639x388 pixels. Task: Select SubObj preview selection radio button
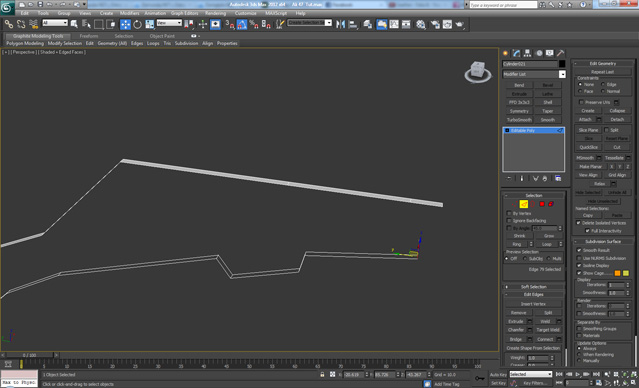tap(525, 259)
